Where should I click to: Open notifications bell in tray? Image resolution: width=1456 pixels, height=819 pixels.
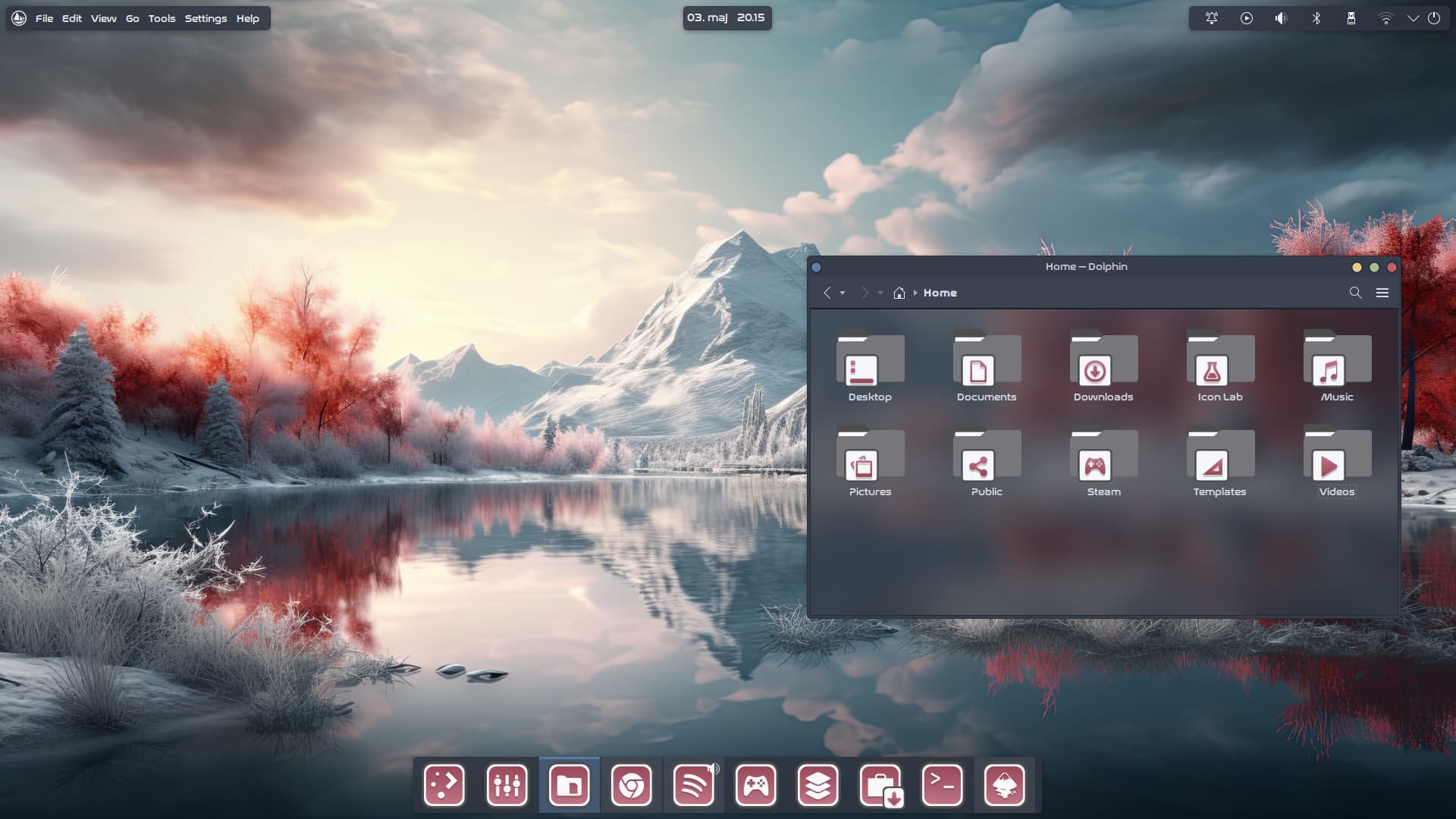(1212, 18)
